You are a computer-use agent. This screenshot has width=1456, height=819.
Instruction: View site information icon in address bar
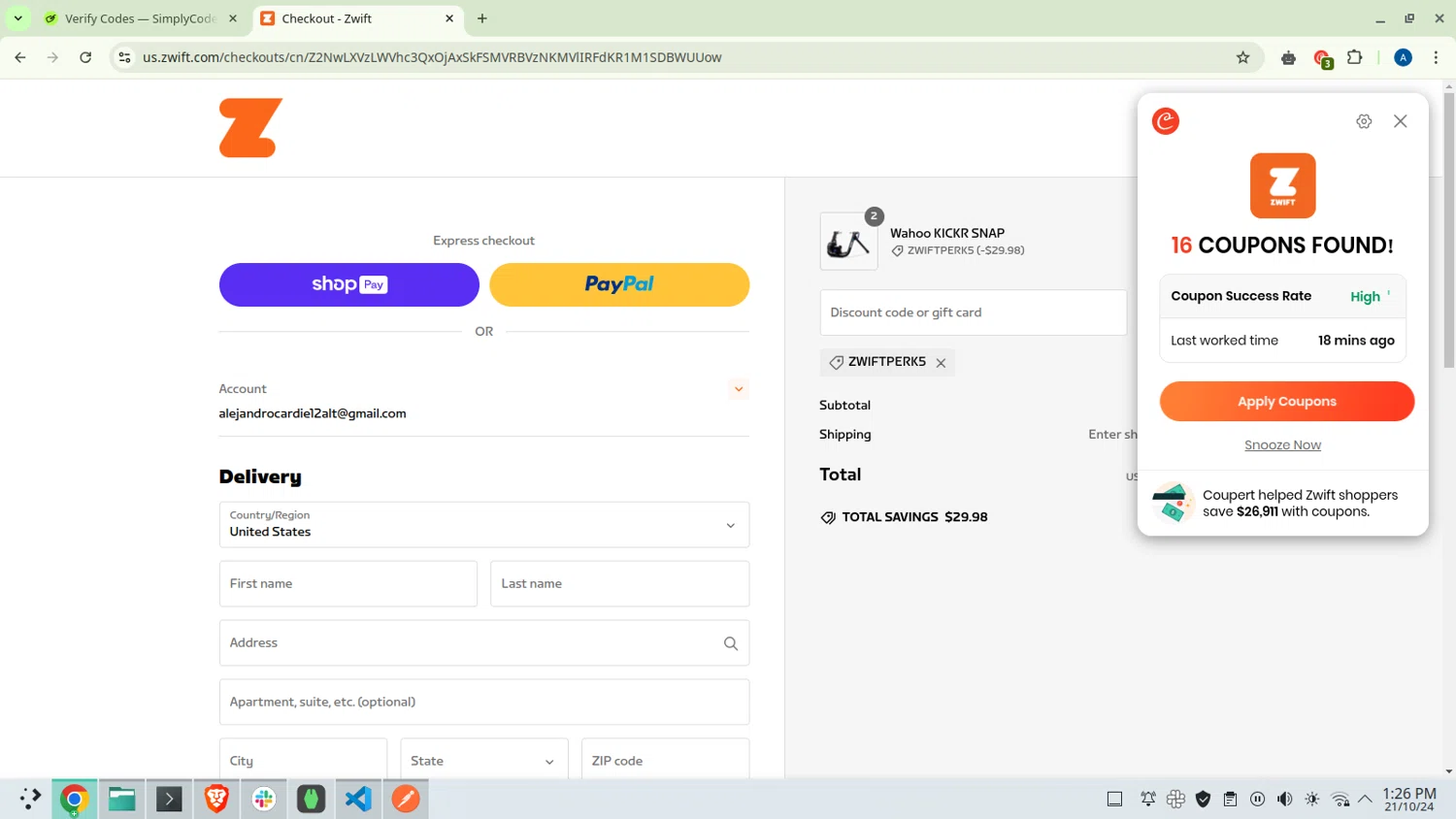(x=124, y=57)
